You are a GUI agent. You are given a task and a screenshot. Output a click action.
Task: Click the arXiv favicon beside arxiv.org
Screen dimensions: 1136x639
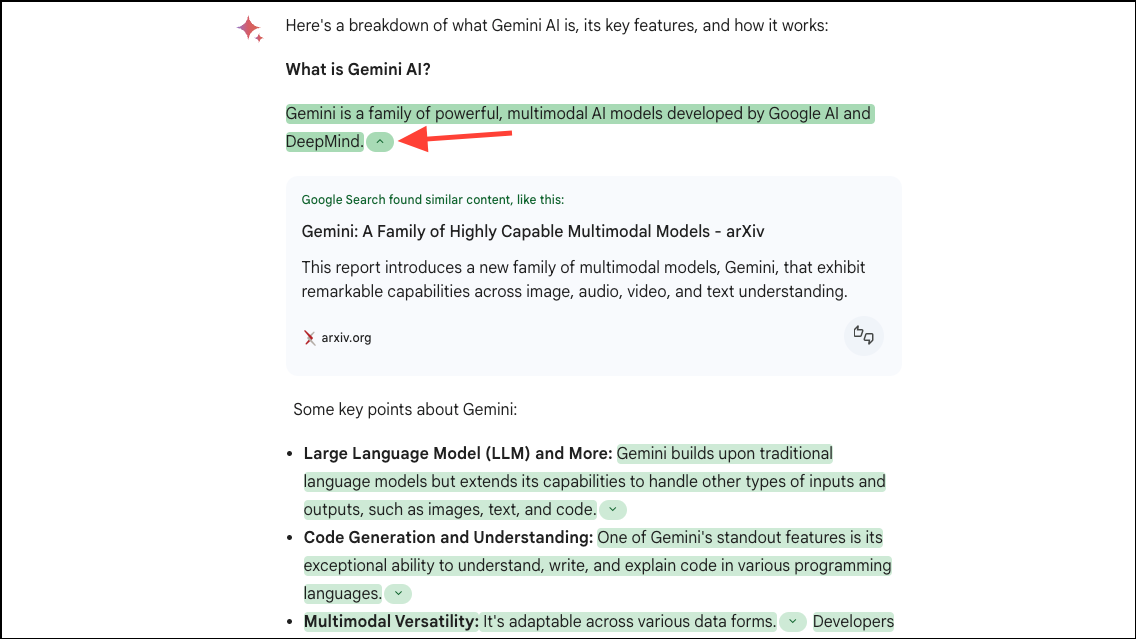click(x=310, y=337)
